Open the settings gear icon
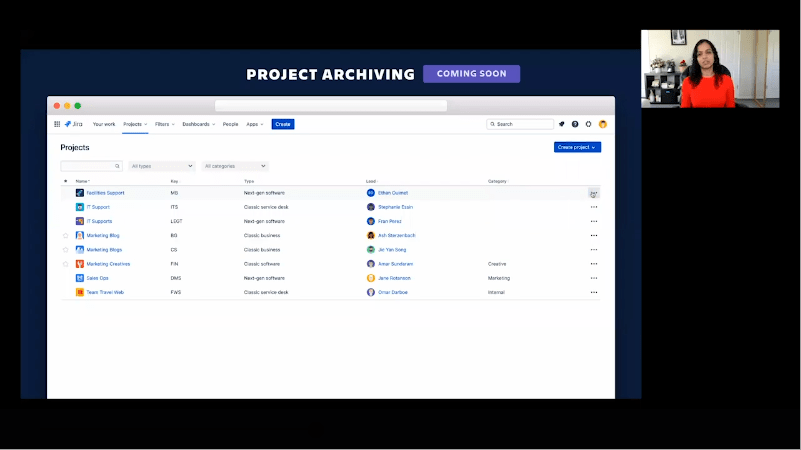This screenshot has height=450, width=801. tap(589, 124)
